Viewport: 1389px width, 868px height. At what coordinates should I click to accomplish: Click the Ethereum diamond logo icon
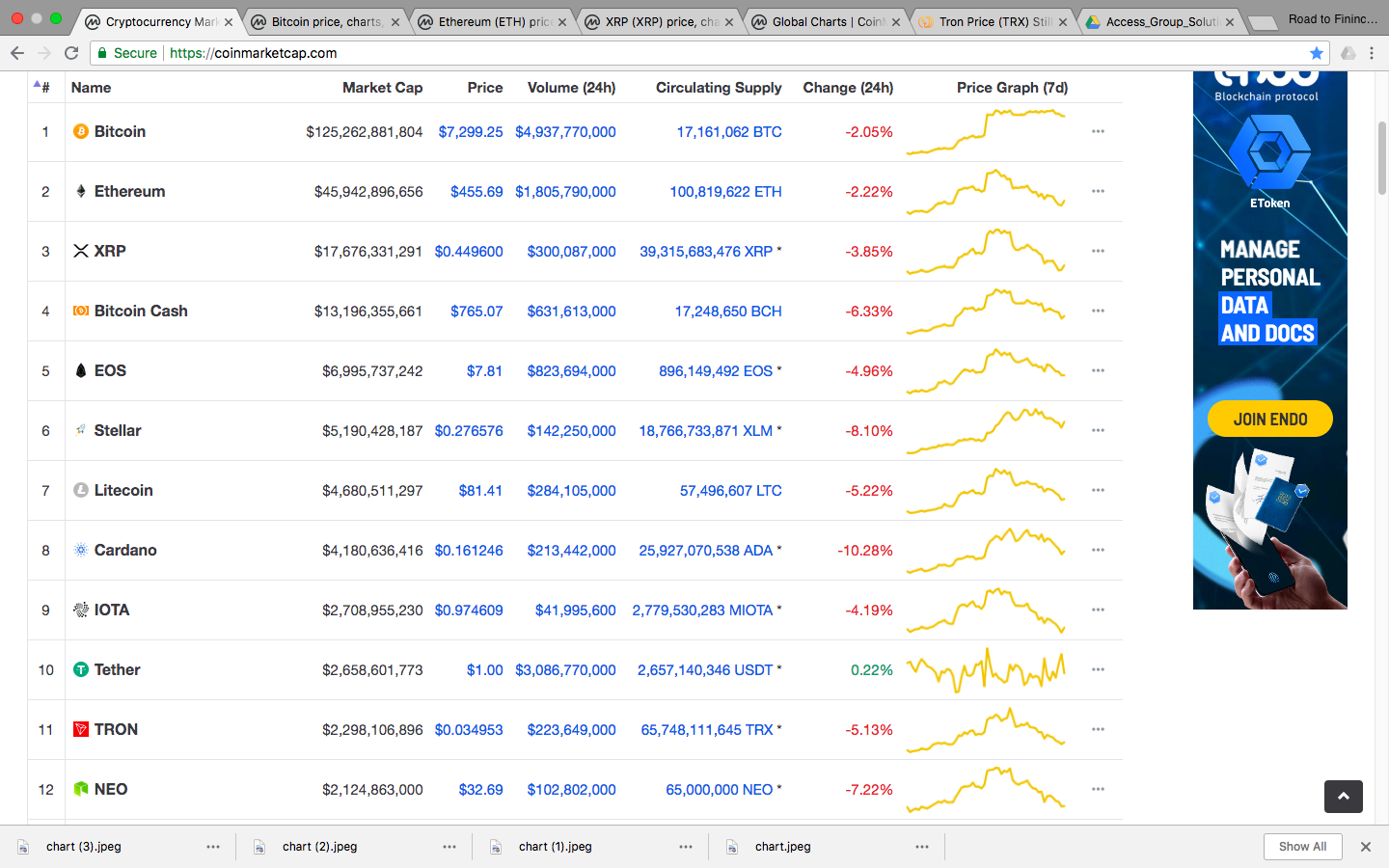click(x=81, y=191)
